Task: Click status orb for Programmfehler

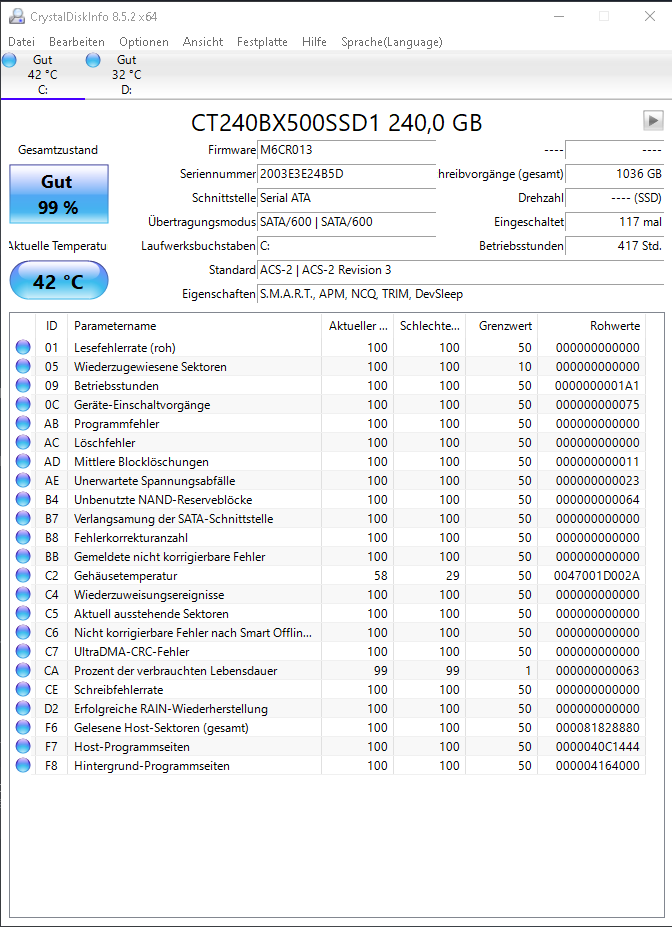Action: 23,423
